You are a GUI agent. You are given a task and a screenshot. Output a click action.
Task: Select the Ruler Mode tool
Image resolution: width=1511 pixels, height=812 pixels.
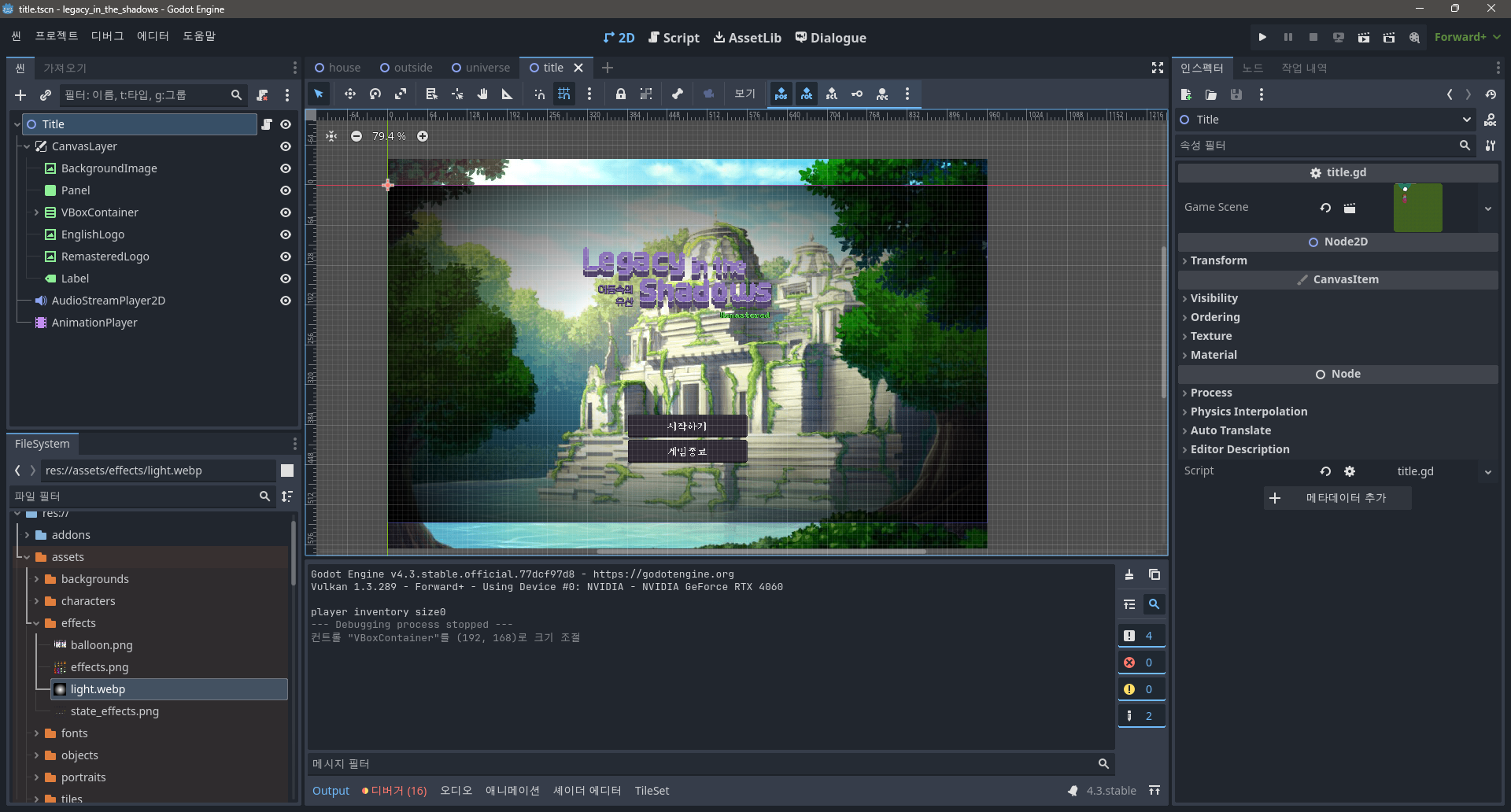(508, 94)
